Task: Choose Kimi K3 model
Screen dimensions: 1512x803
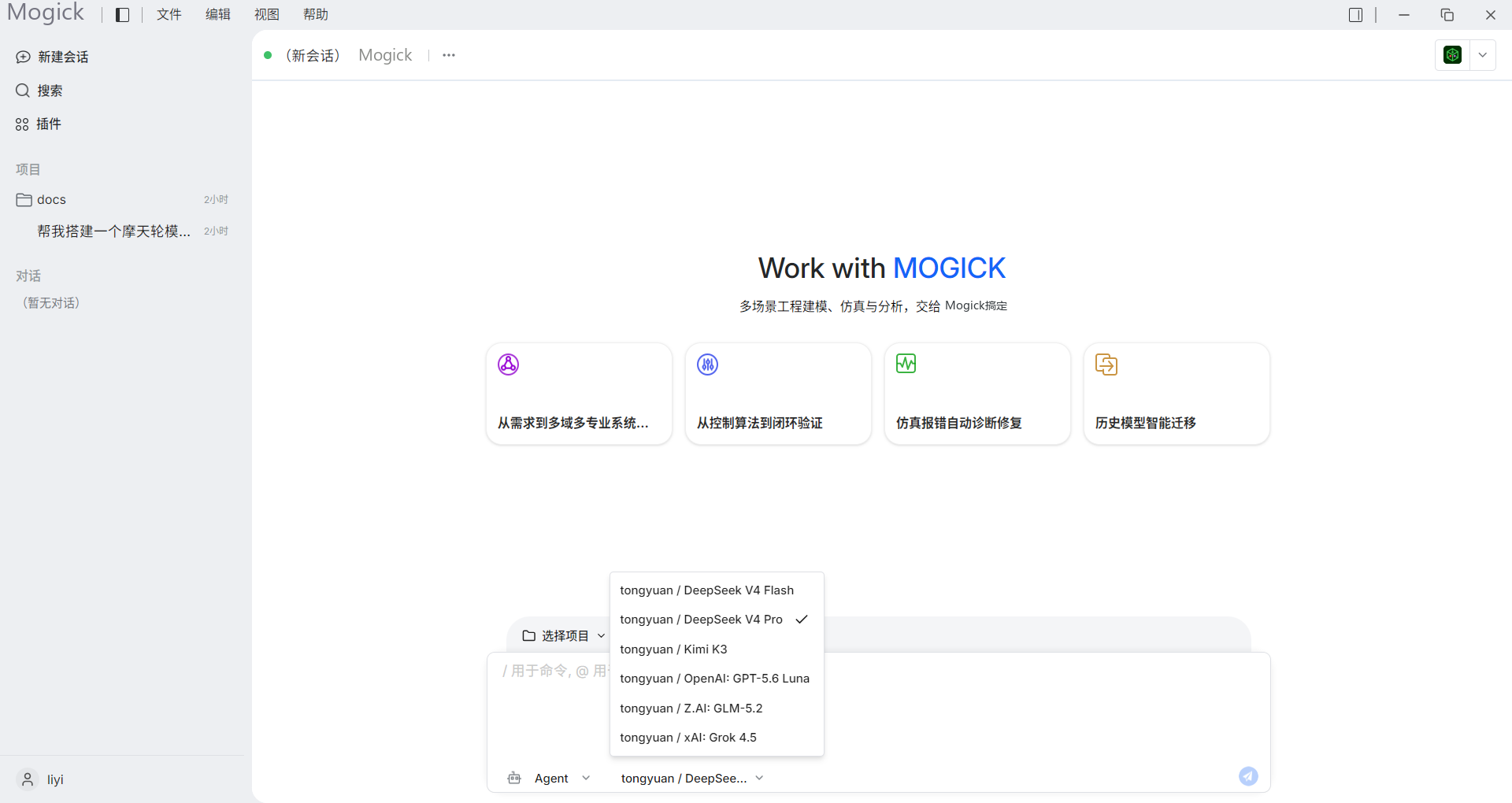Action: point(717,649)
